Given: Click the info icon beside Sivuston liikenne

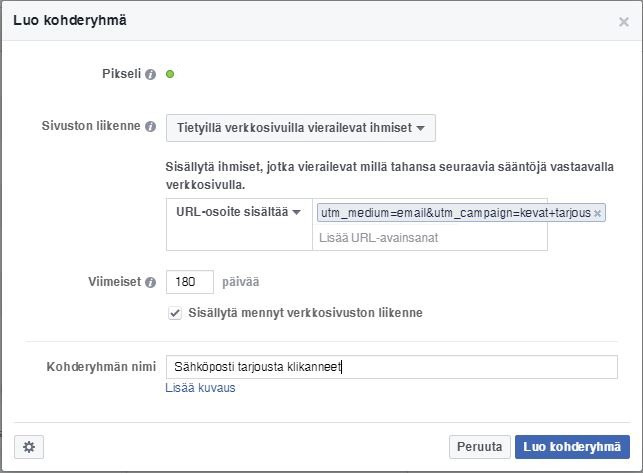Looking at the screenshot, I should point(150,126).
